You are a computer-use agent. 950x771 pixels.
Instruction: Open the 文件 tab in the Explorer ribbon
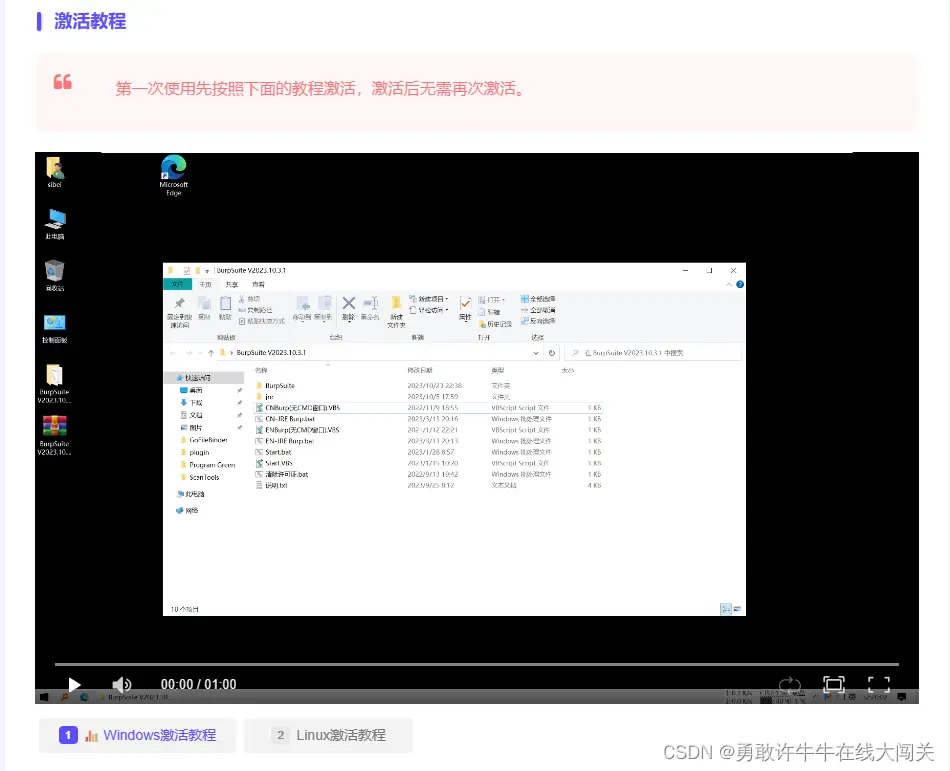178,284
